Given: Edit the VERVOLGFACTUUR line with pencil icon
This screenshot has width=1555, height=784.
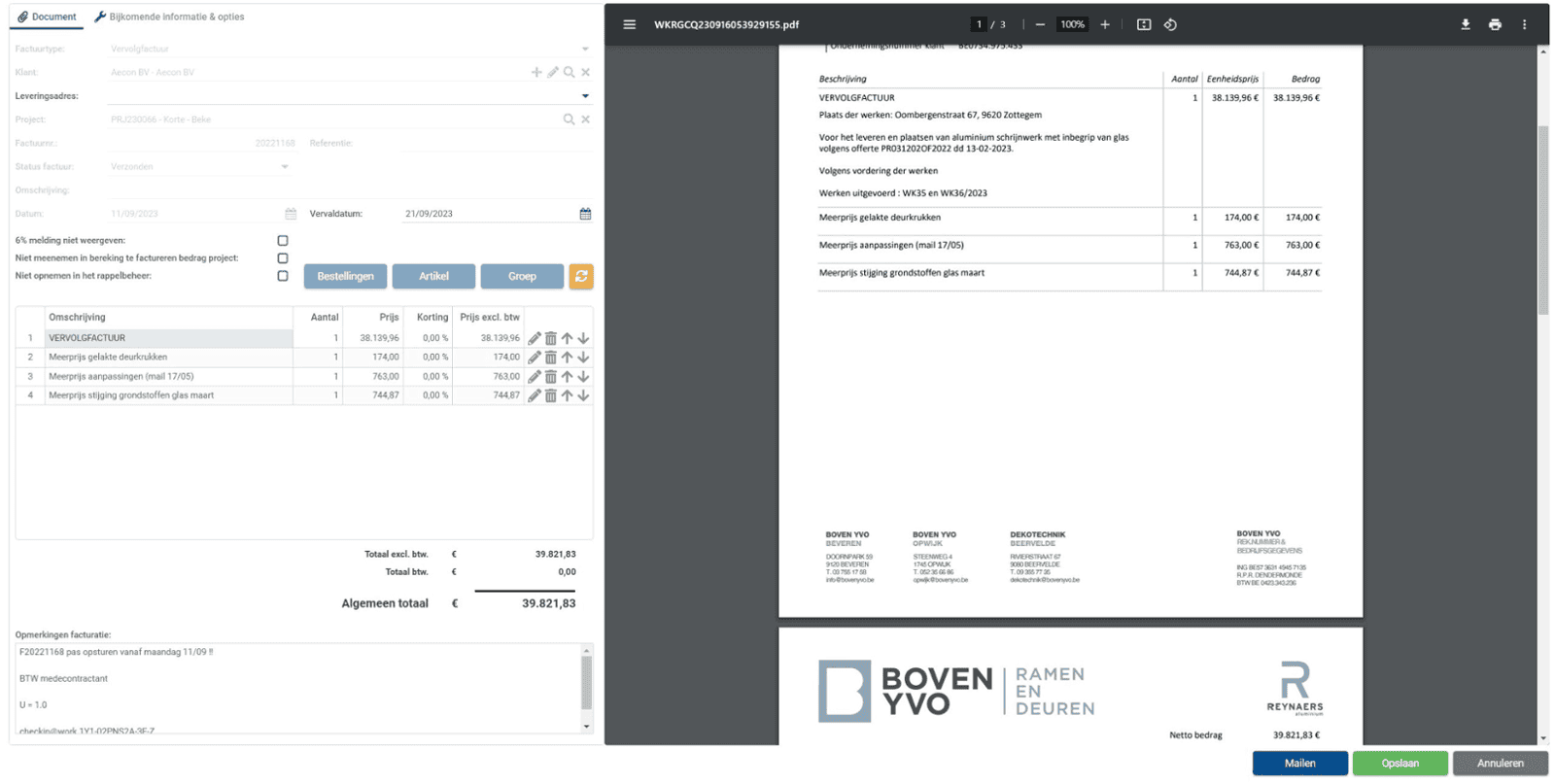Looking at the screenshot, I should click(x=534, y=339).
